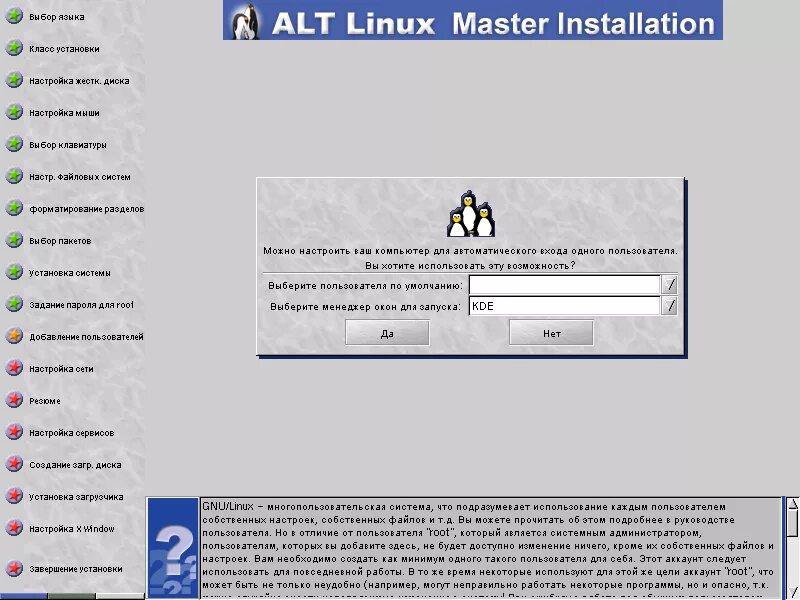Click label Выберите пользователя по умолчанию

point(365,286)
